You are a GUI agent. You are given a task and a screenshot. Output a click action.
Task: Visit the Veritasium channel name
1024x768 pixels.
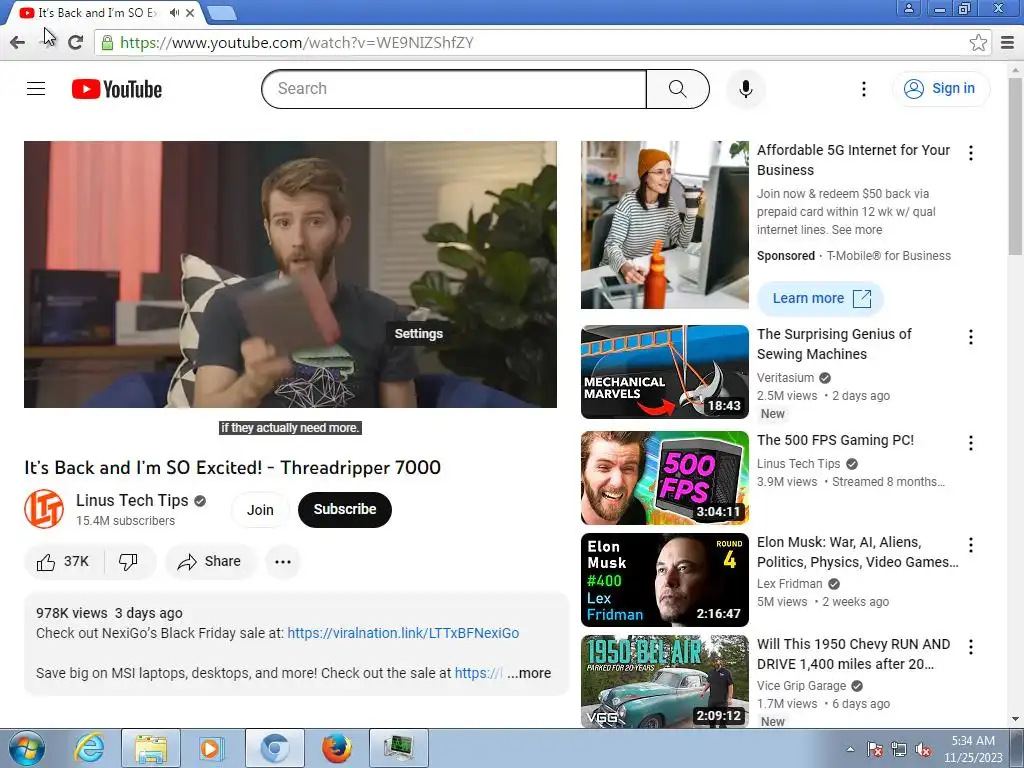point(786,377)
